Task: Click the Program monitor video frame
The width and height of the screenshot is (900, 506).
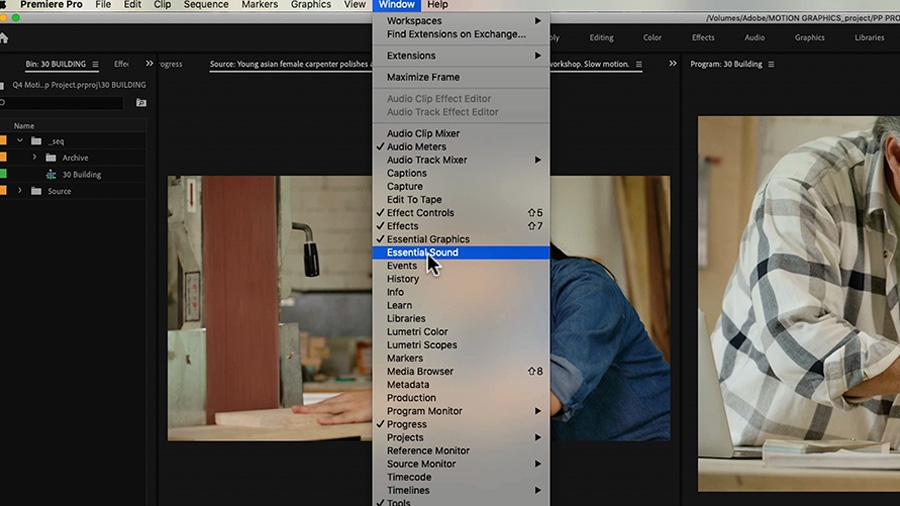Action: pos(799,304)
